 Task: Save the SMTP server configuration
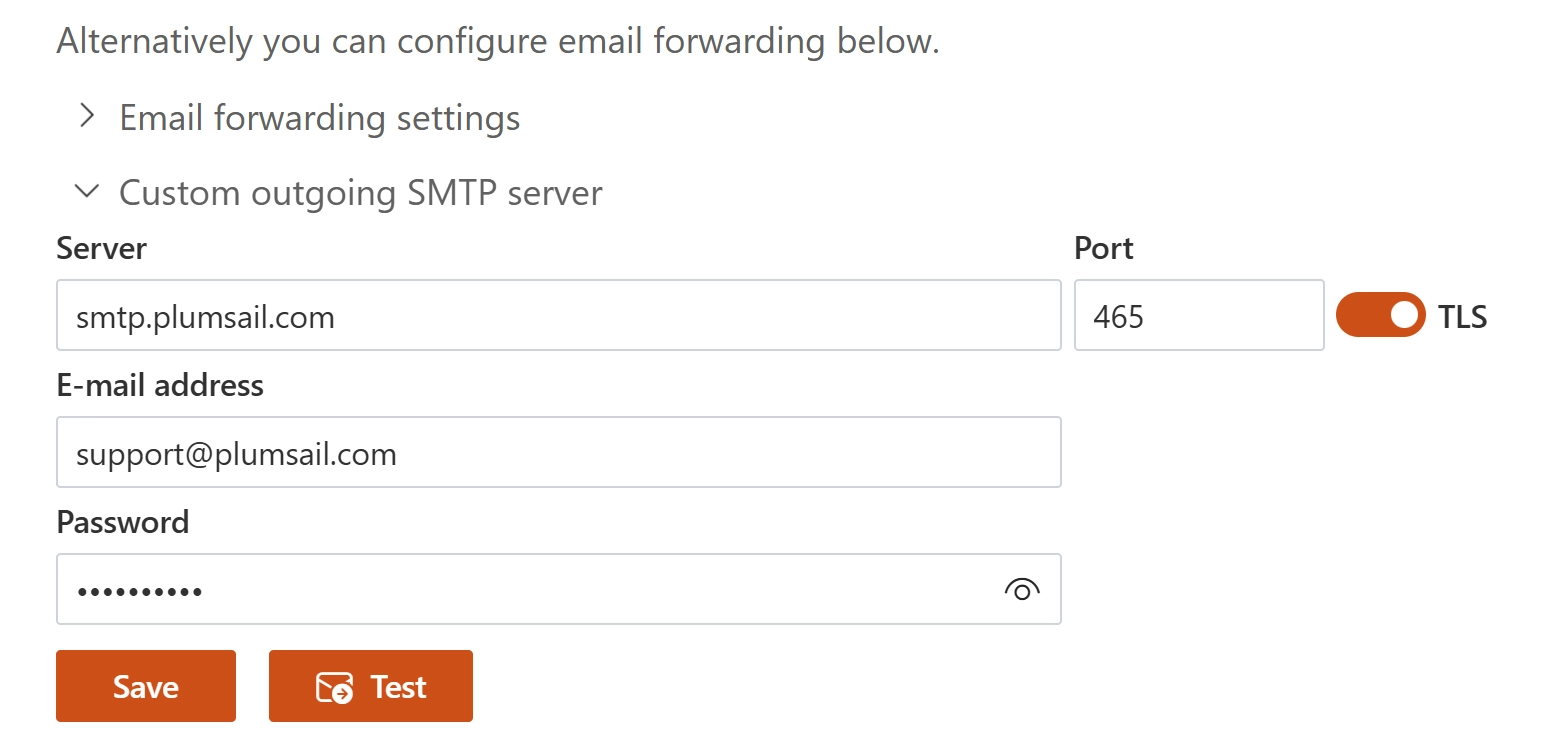point(146,686)
